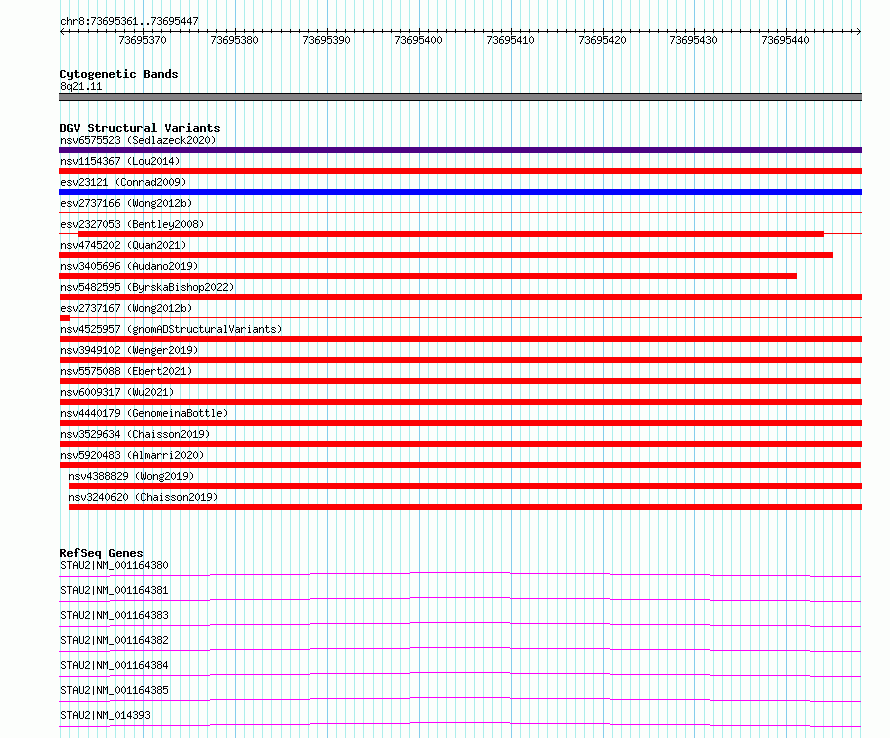Click ruler coordinate 73695380
The width and height of the screenshot is (890, 738).
(x=234, y=40)
